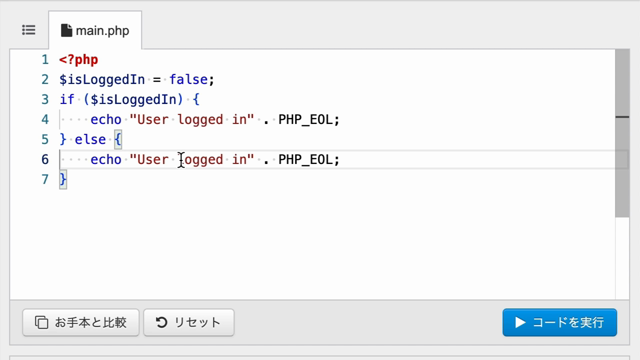Click the play triangle icon on run button
The image size is (640, 360).
pyautogui.click(x=520, y=322)
